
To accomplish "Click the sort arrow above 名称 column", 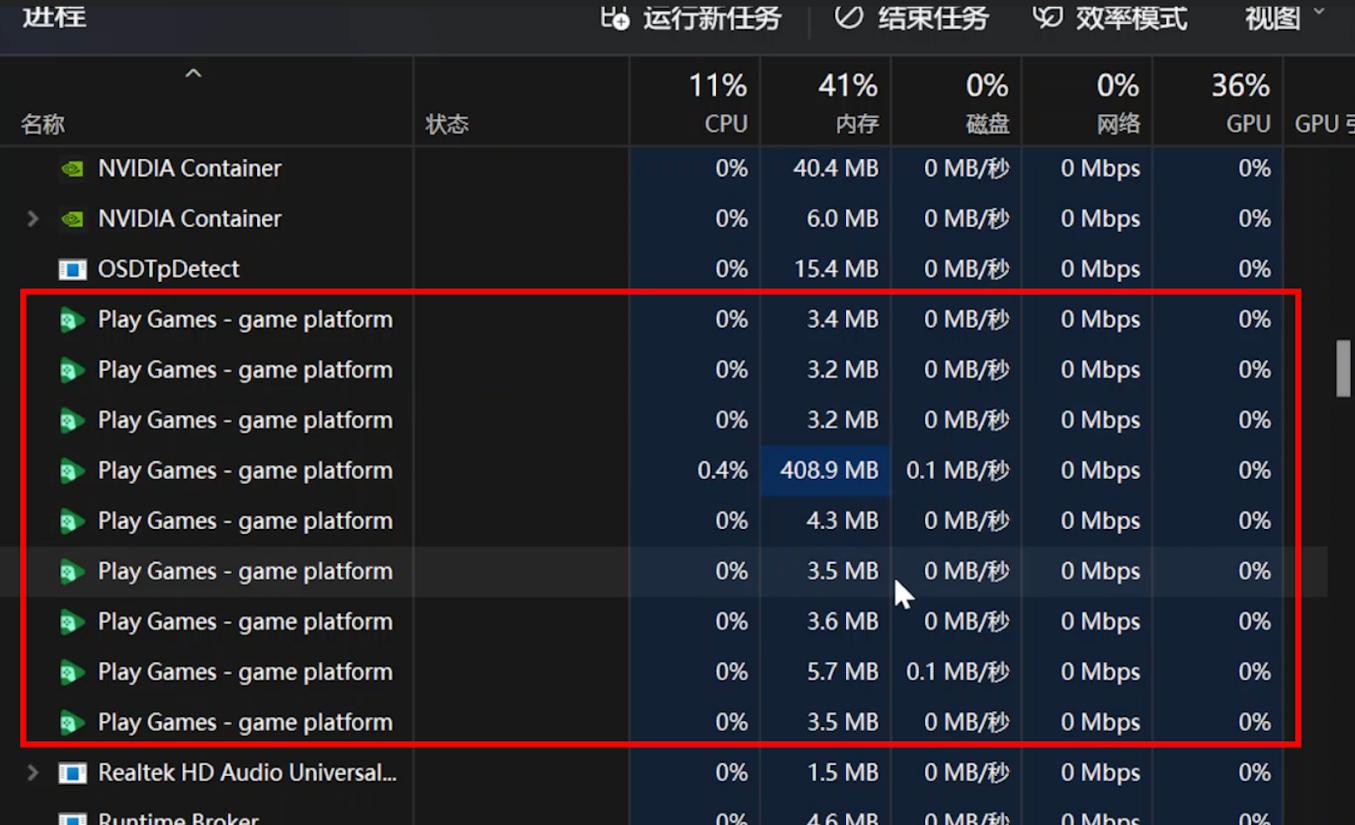I will coord(193,73).
